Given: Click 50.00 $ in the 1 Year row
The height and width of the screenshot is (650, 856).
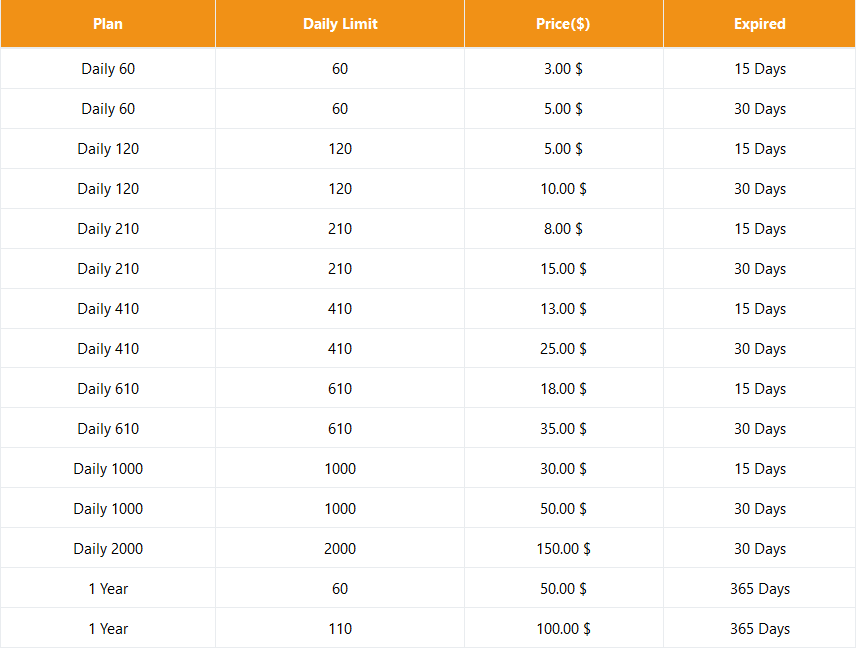Looking at the screenshot, I should pyautogui.click(x=563, y=589).
